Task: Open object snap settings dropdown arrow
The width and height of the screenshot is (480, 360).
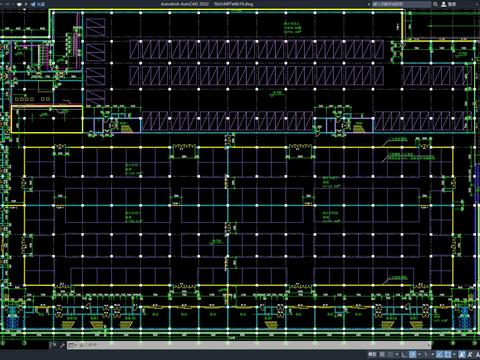Action: pyautogui.click(x=454, y=354)
